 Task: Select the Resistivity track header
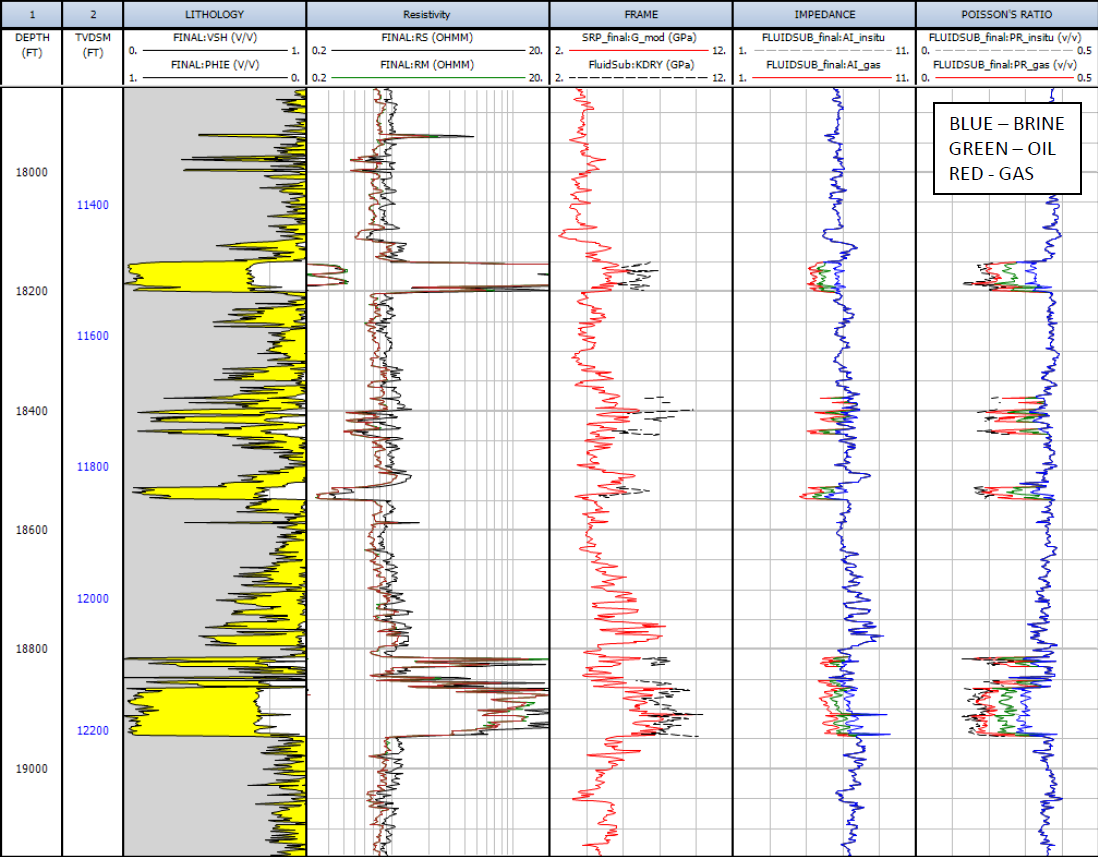tap(427, 14)
